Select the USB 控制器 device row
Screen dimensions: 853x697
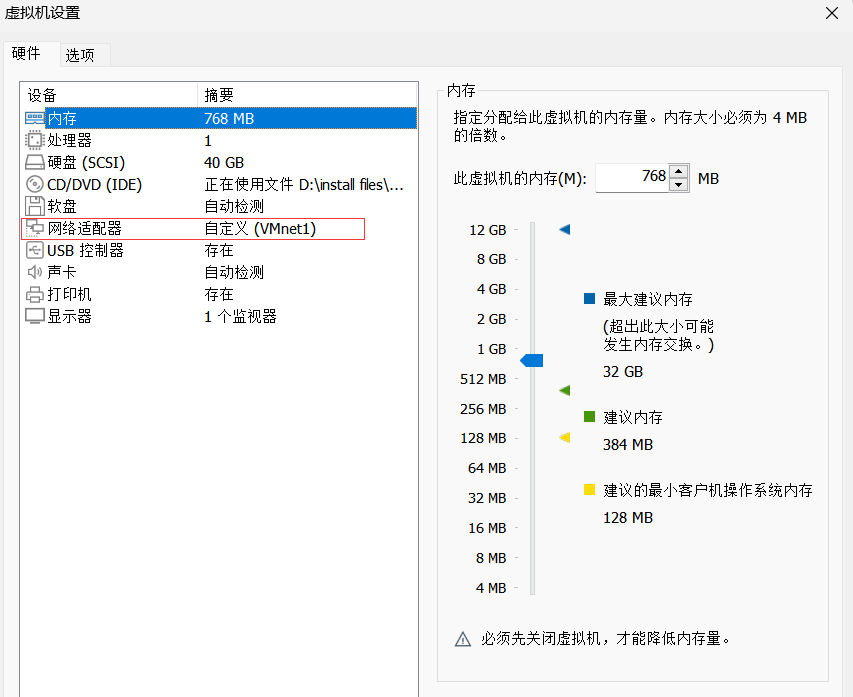(220, 250)
